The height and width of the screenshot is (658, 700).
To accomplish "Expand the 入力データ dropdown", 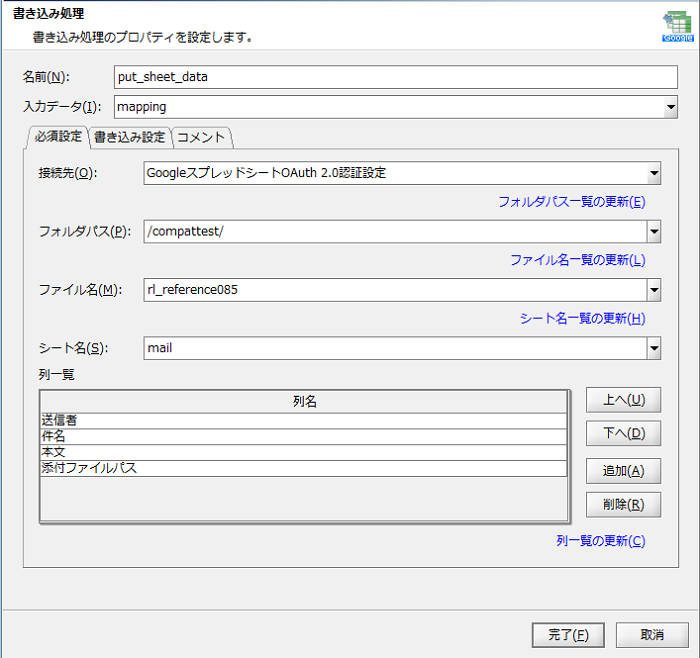I will 670,106.
